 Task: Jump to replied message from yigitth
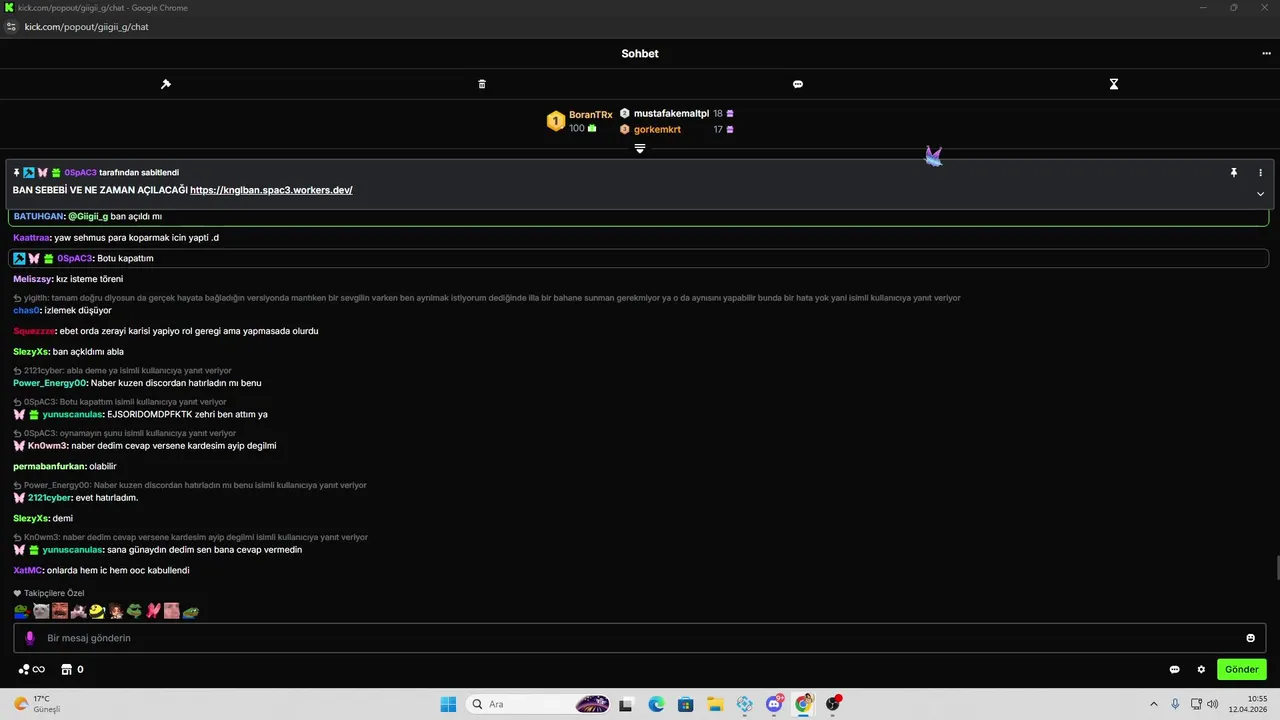click(487, 298)
